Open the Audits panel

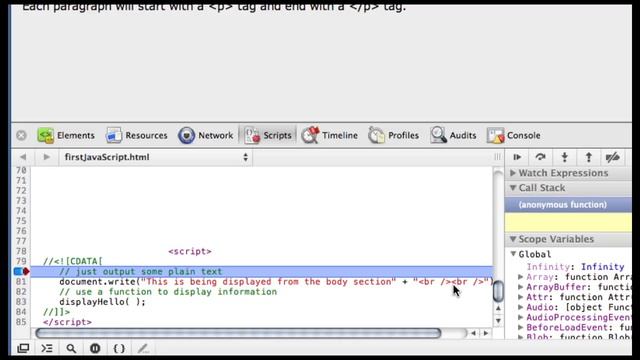point(453,135)
